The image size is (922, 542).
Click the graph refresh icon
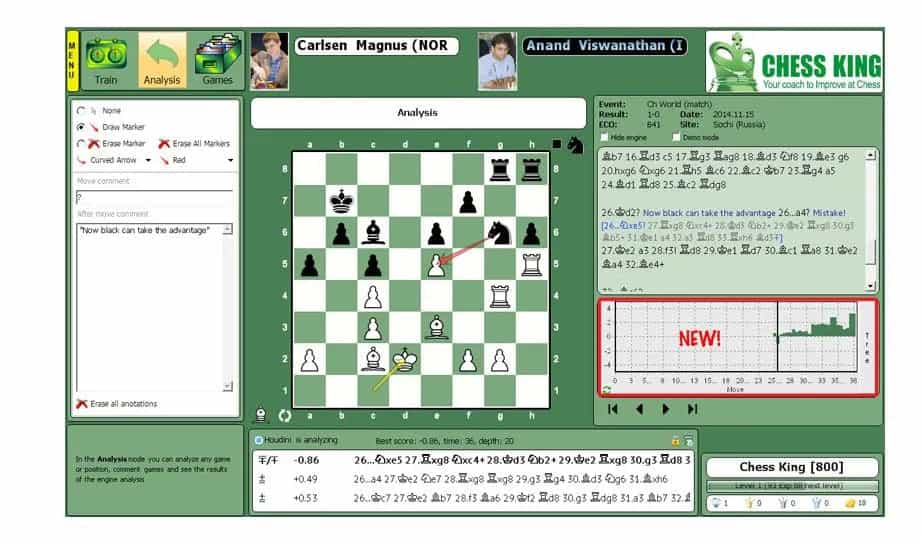click(607, 390)
